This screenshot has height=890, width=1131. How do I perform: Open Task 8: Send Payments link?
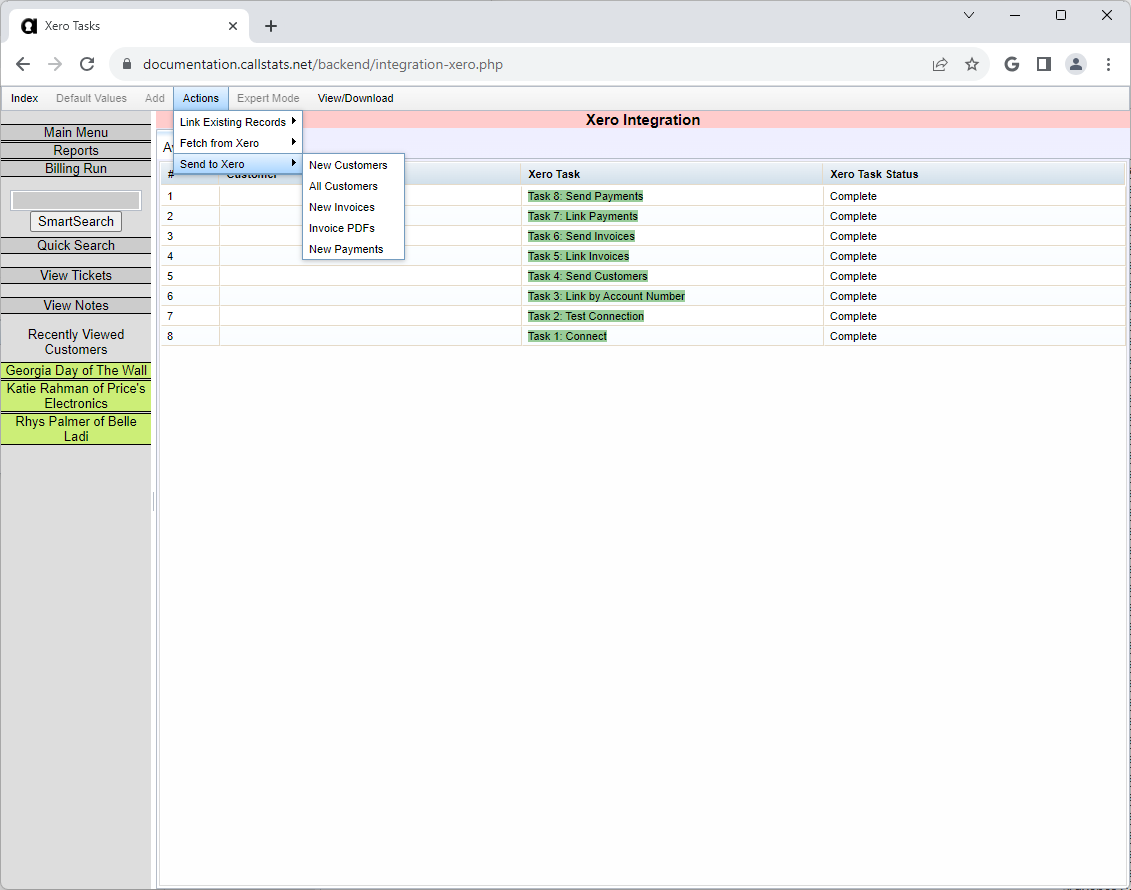[585, 196]
